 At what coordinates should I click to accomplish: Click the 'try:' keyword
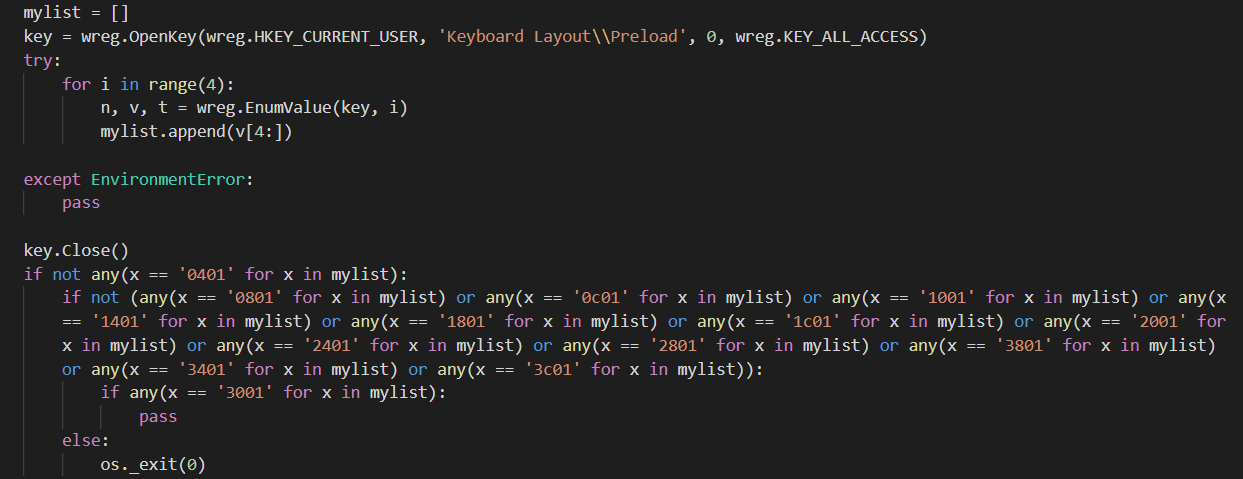click(42, 61)
